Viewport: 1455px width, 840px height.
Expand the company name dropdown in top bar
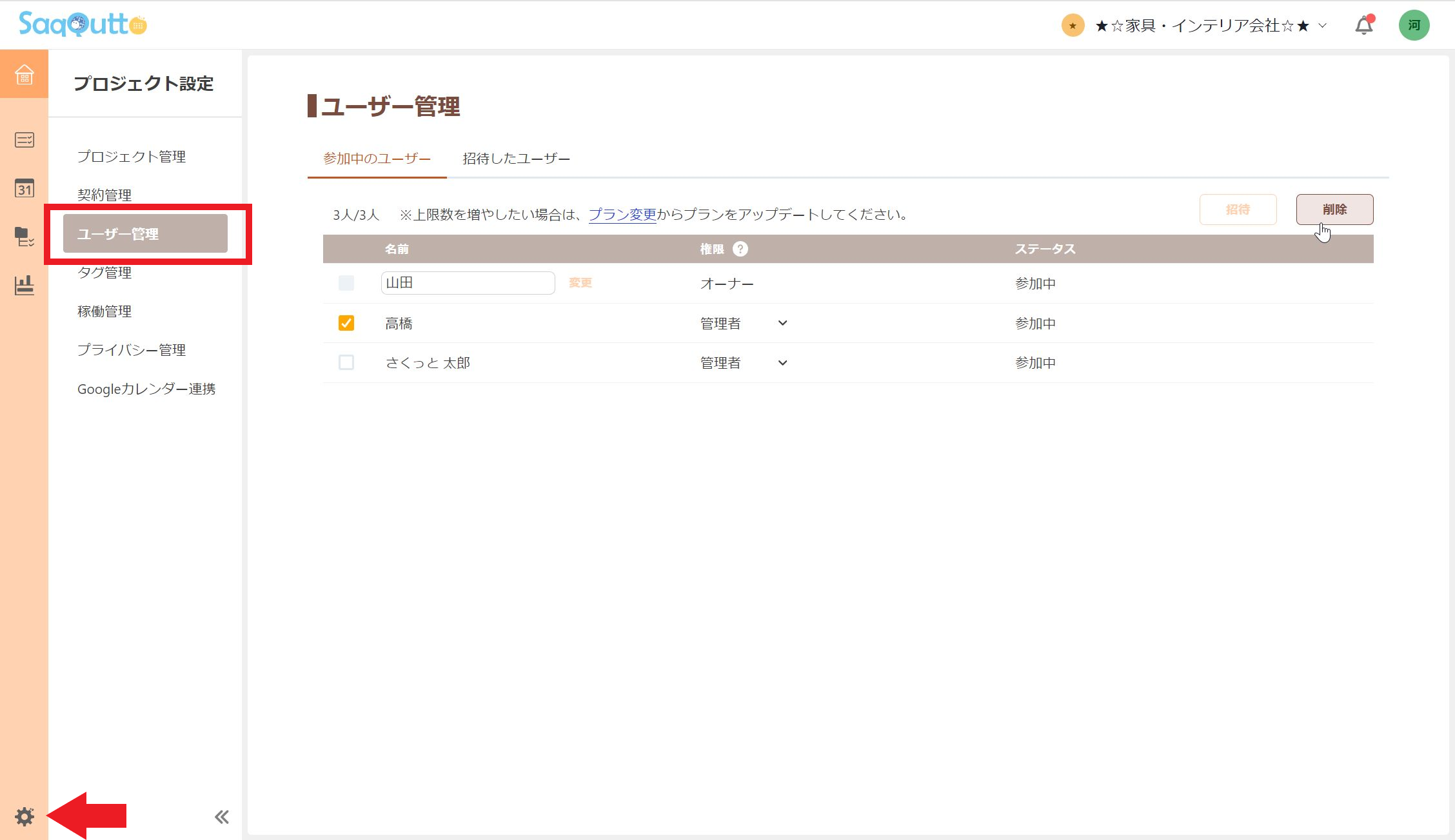click(x=1321, y=24)
